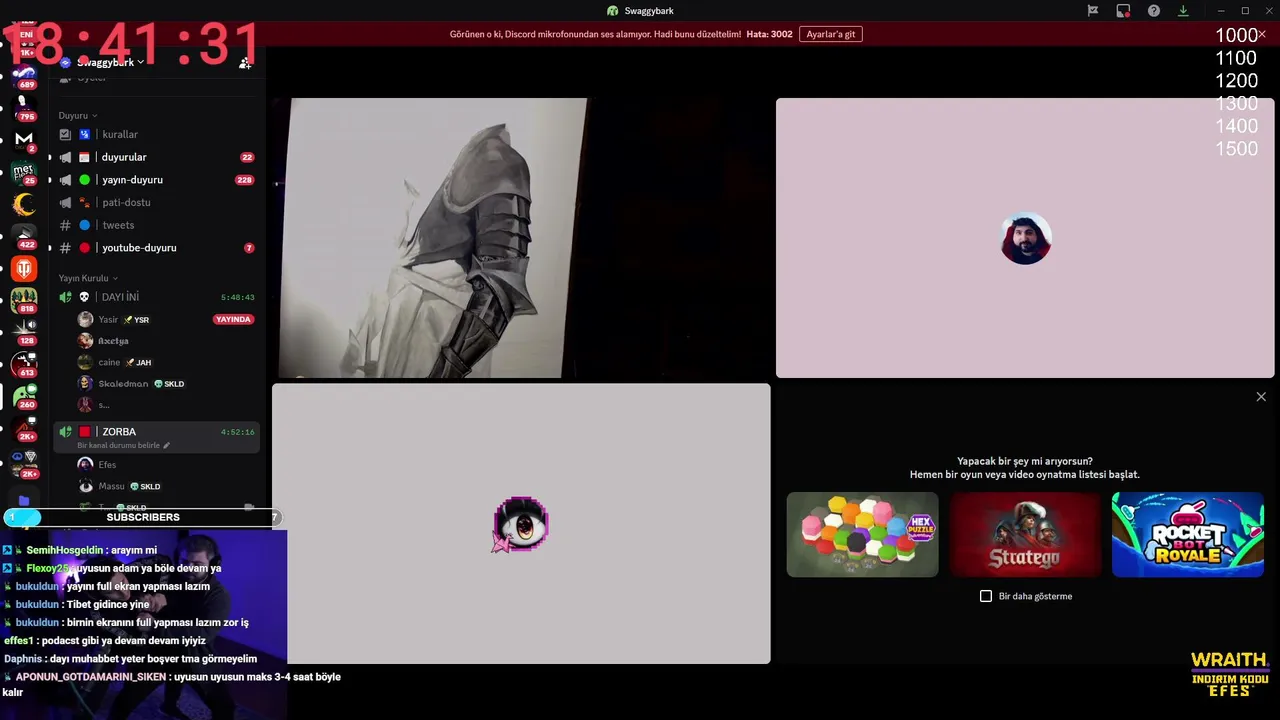Click the pencil icon beside channel status
This screenshot has height=720, width=1280.
coord(167,445)
